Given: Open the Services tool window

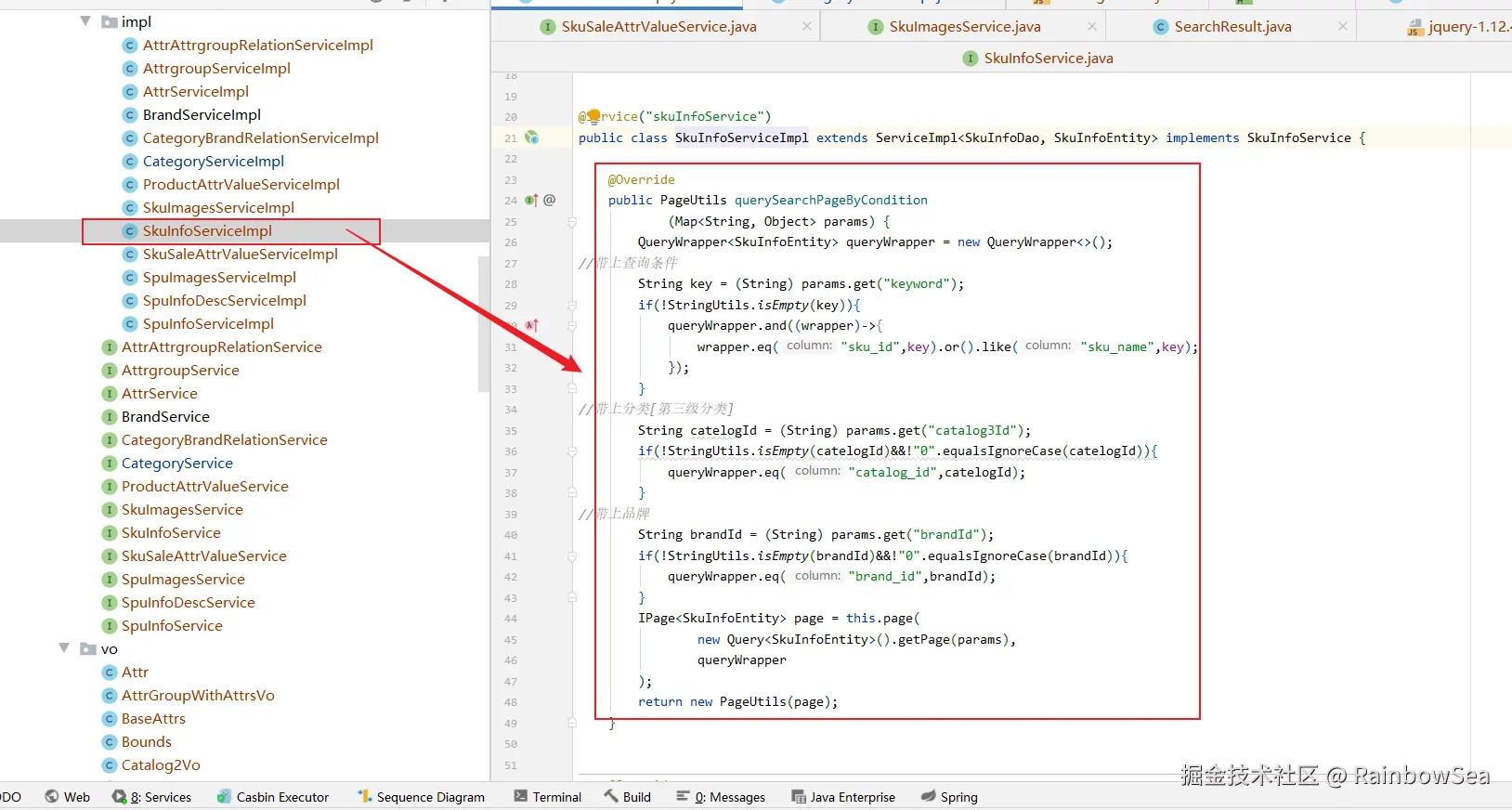Looking at the screenshot, I should (x=151, y=797).
